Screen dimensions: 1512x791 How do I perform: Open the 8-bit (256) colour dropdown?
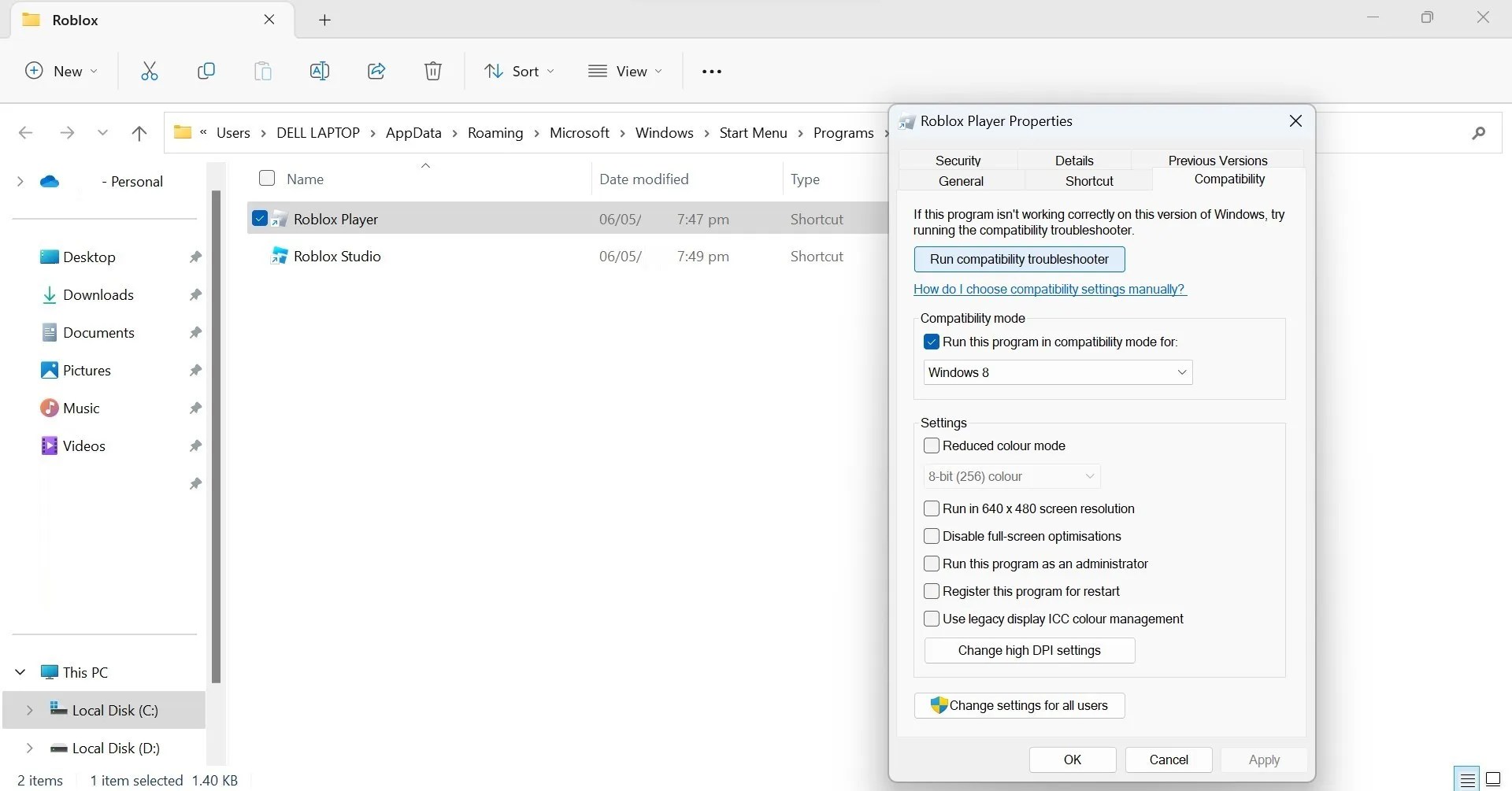(x=1011, y=476)
